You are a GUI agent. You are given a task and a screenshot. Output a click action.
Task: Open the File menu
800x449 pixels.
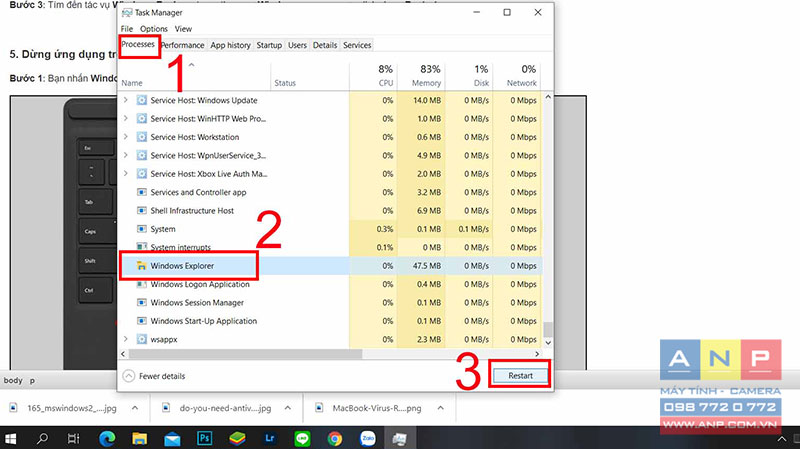click(127, 29)
